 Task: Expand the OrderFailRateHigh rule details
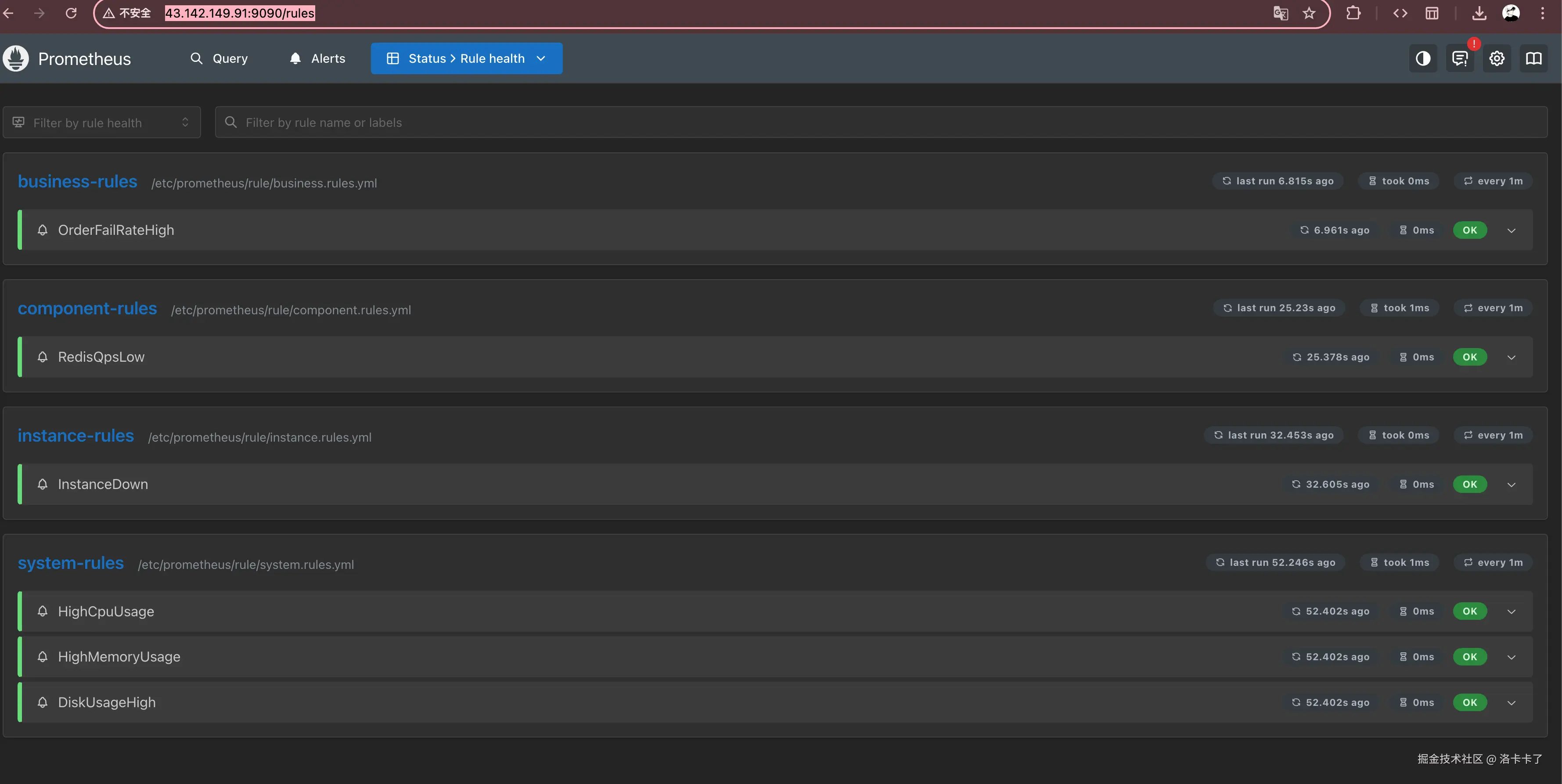pyautogui.click(x=1511, y=230)
